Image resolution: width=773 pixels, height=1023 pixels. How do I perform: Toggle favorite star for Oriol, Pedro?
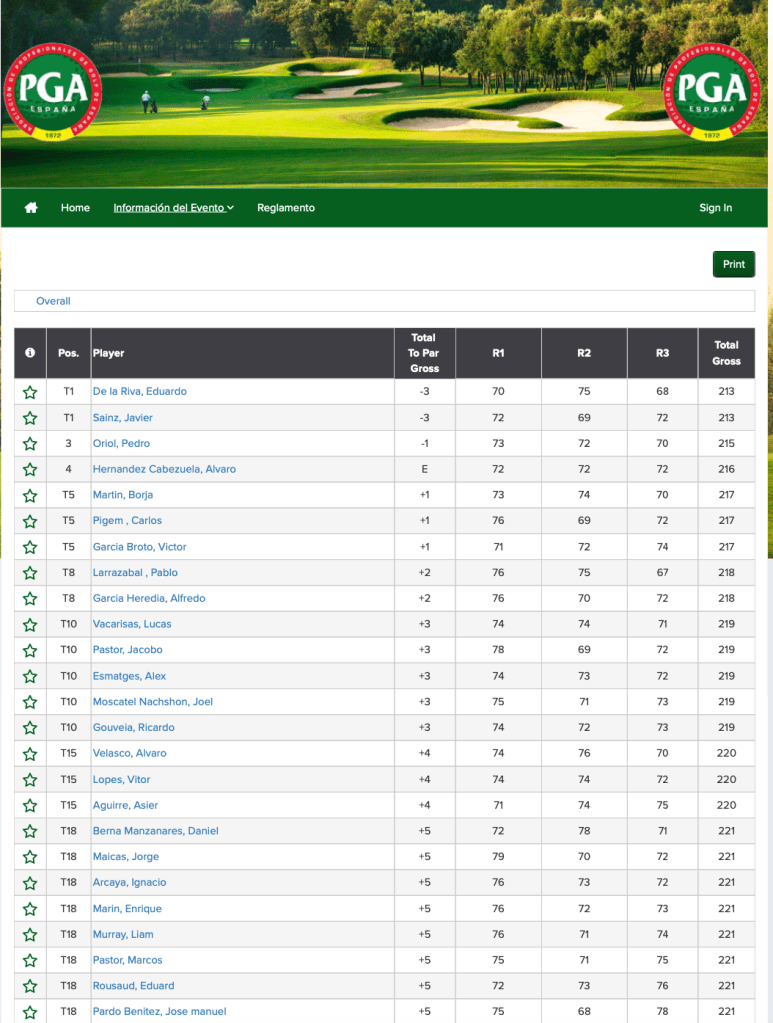click(x=30, y=444)
